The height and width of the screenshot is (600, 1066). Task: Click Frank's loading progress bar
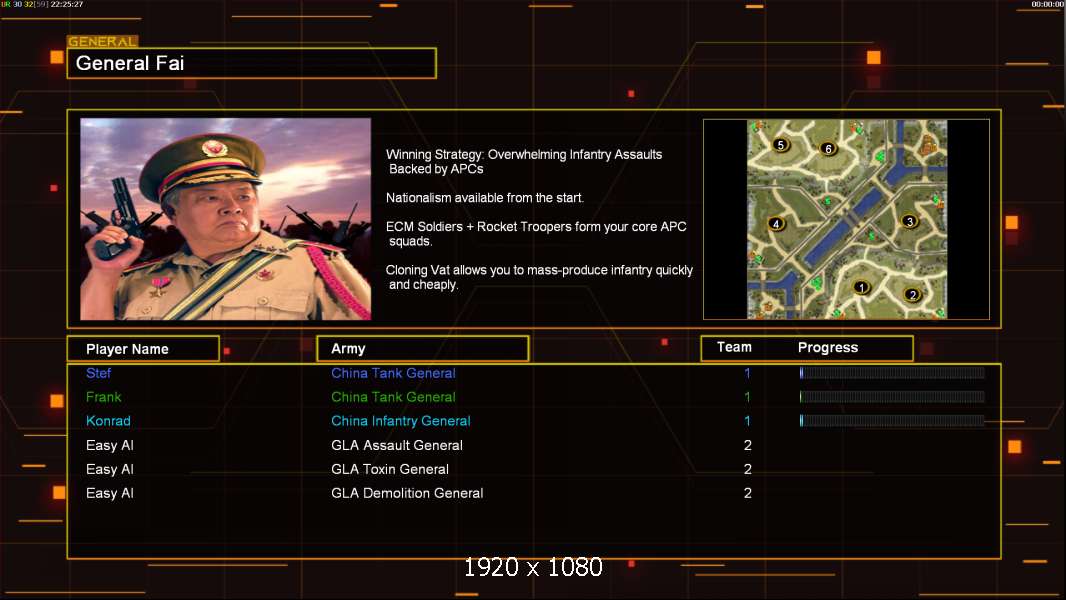click(892, 397)
